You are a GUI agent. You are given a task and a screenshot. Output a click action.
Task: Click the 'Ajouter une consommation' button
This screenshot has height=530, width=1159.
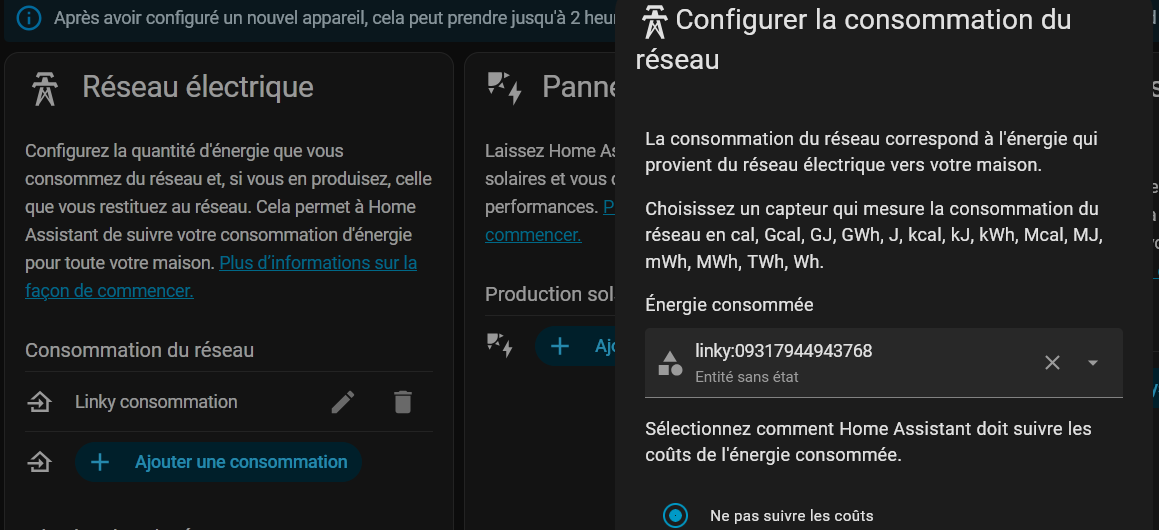218,462
